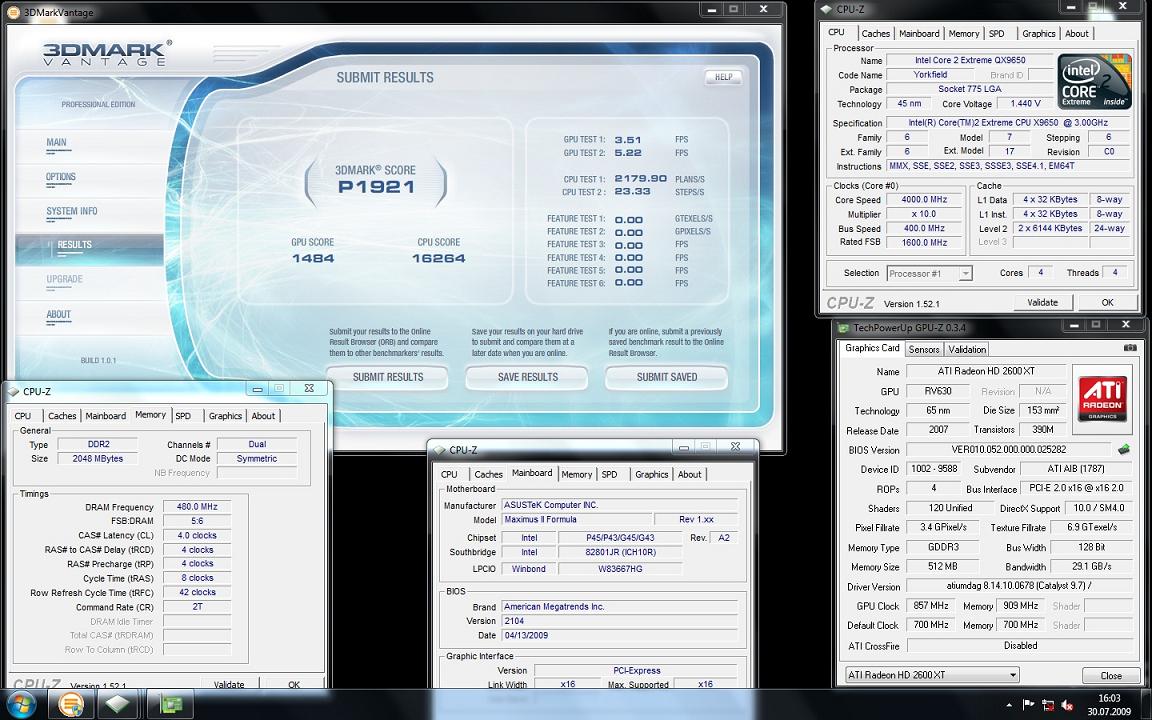Click the 3DMark Vantage title bar icon
1152x720 pixels.
tap(13, 11)
